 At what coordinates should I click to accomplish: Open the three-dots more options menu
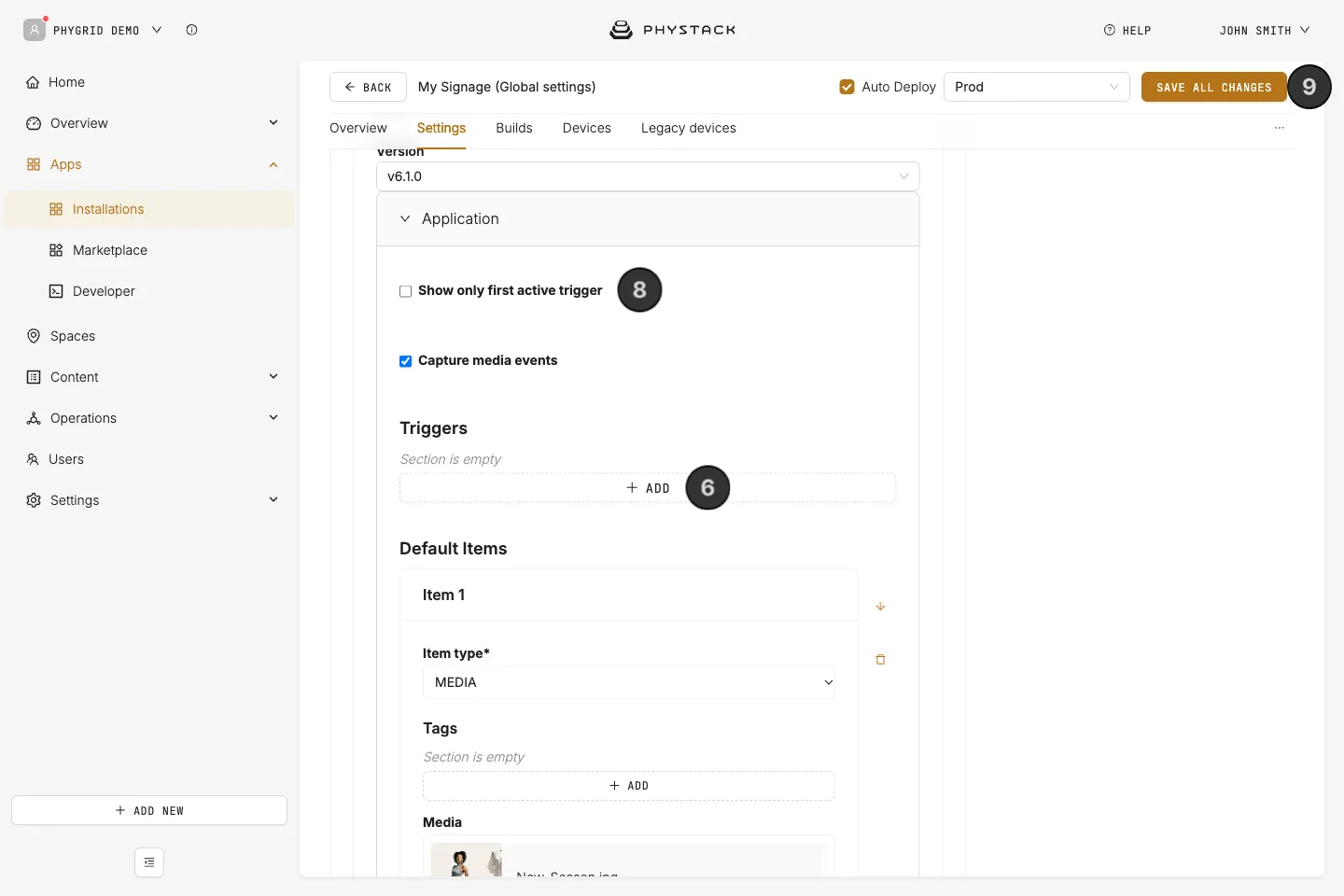tap(1280, 128)
